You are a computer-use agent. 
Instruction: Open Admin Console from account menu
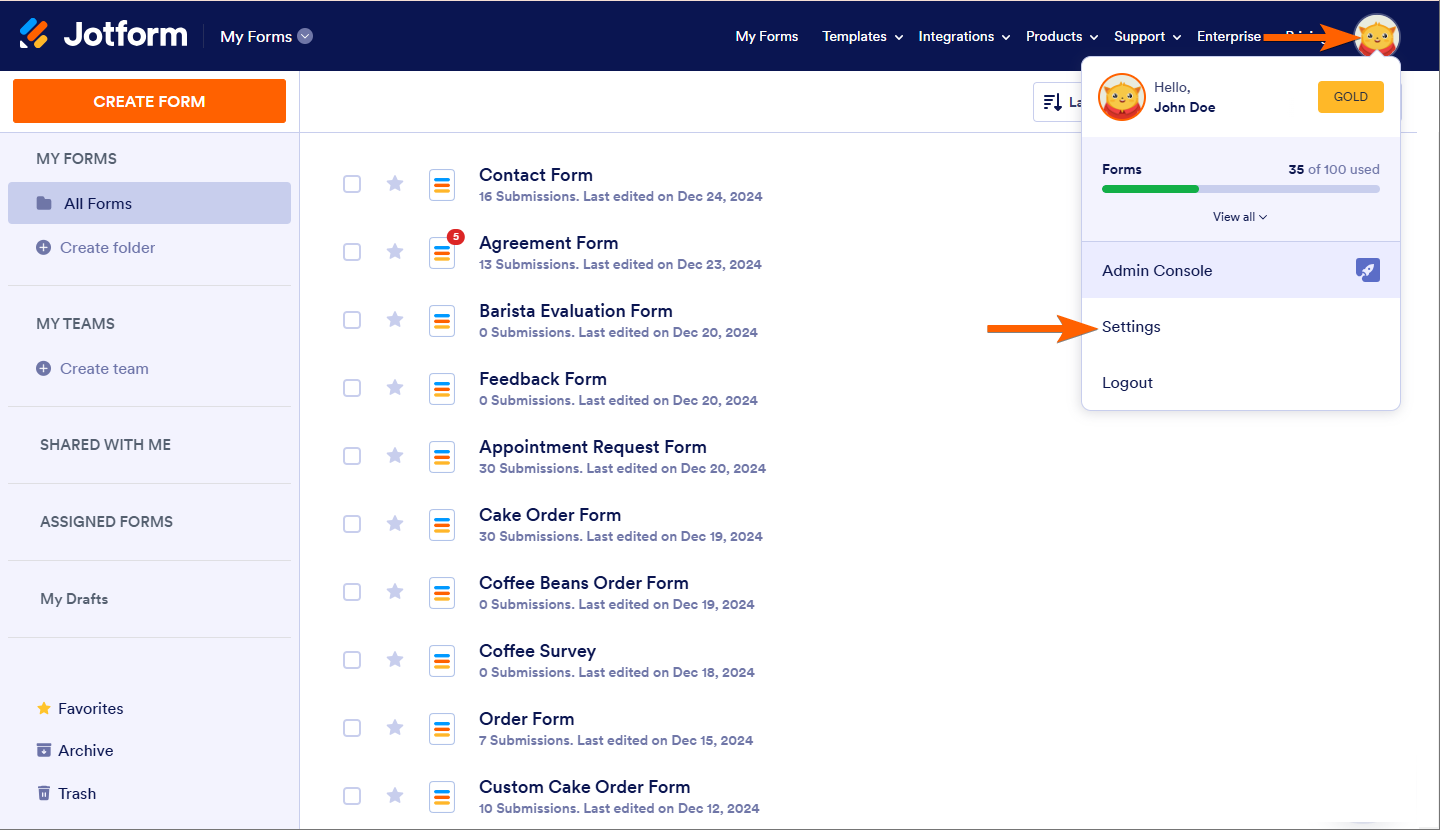pyautogui.click(x=1241, y=270)
